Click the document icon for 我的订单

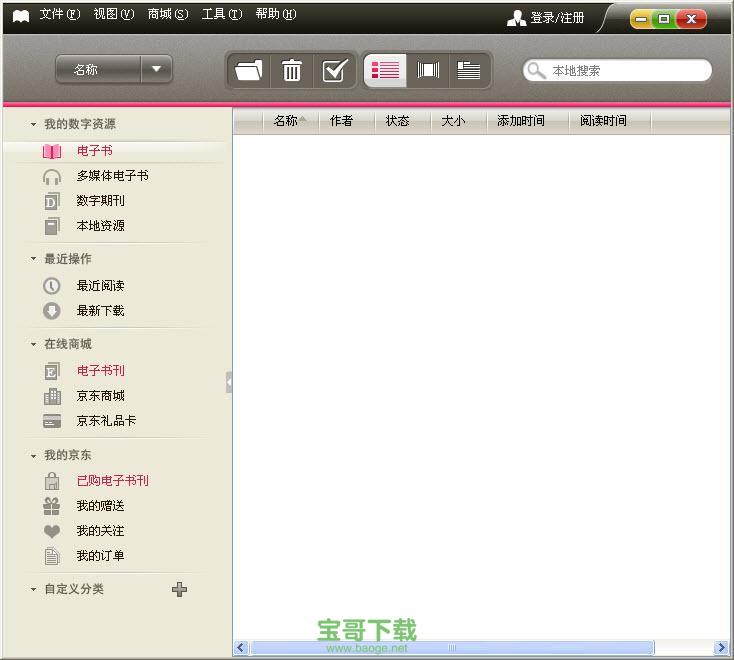(x=52, y=556)
